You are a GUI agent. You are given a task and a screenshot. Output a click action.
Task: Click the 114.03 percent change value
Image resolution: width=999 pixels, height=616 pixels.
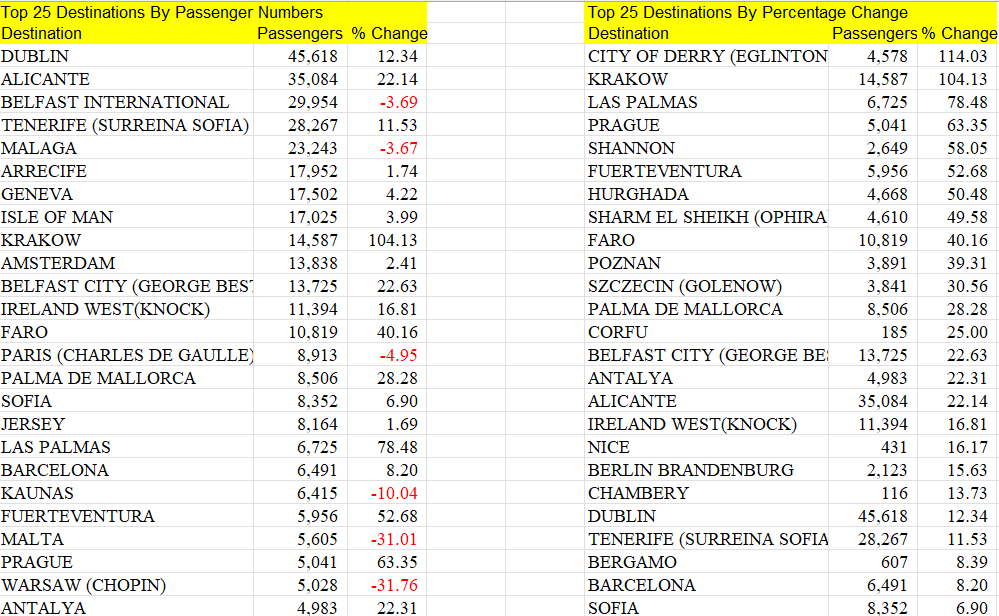click(x=963, y=56)
